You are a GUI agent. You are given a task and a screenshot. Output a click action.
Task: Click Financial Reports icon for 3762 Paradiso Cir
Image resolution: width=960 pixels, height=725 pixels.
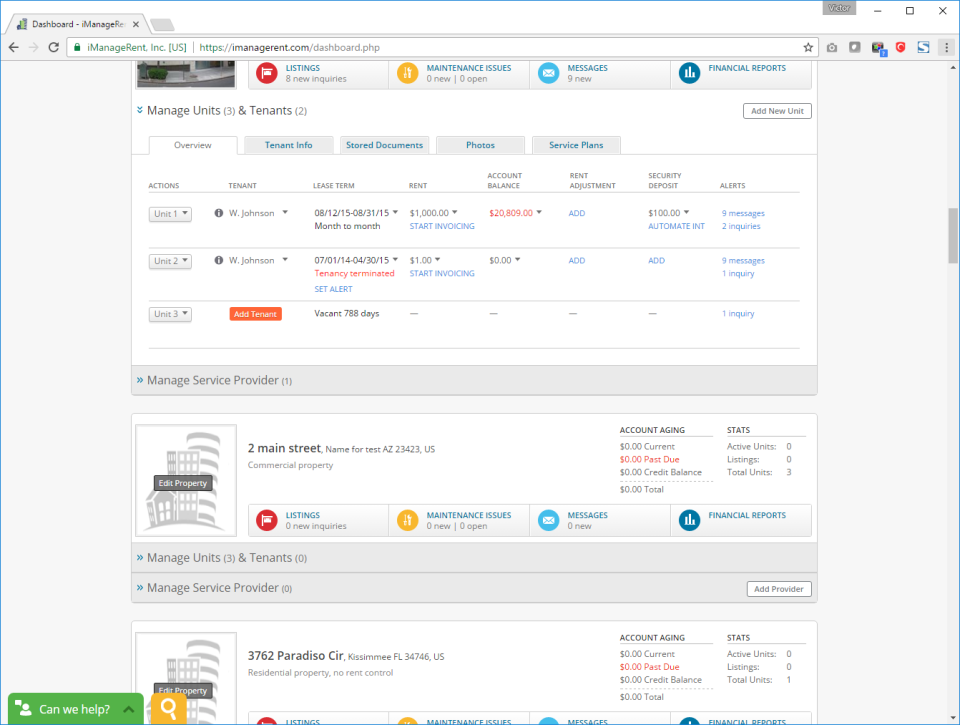(x=688, y=720)
